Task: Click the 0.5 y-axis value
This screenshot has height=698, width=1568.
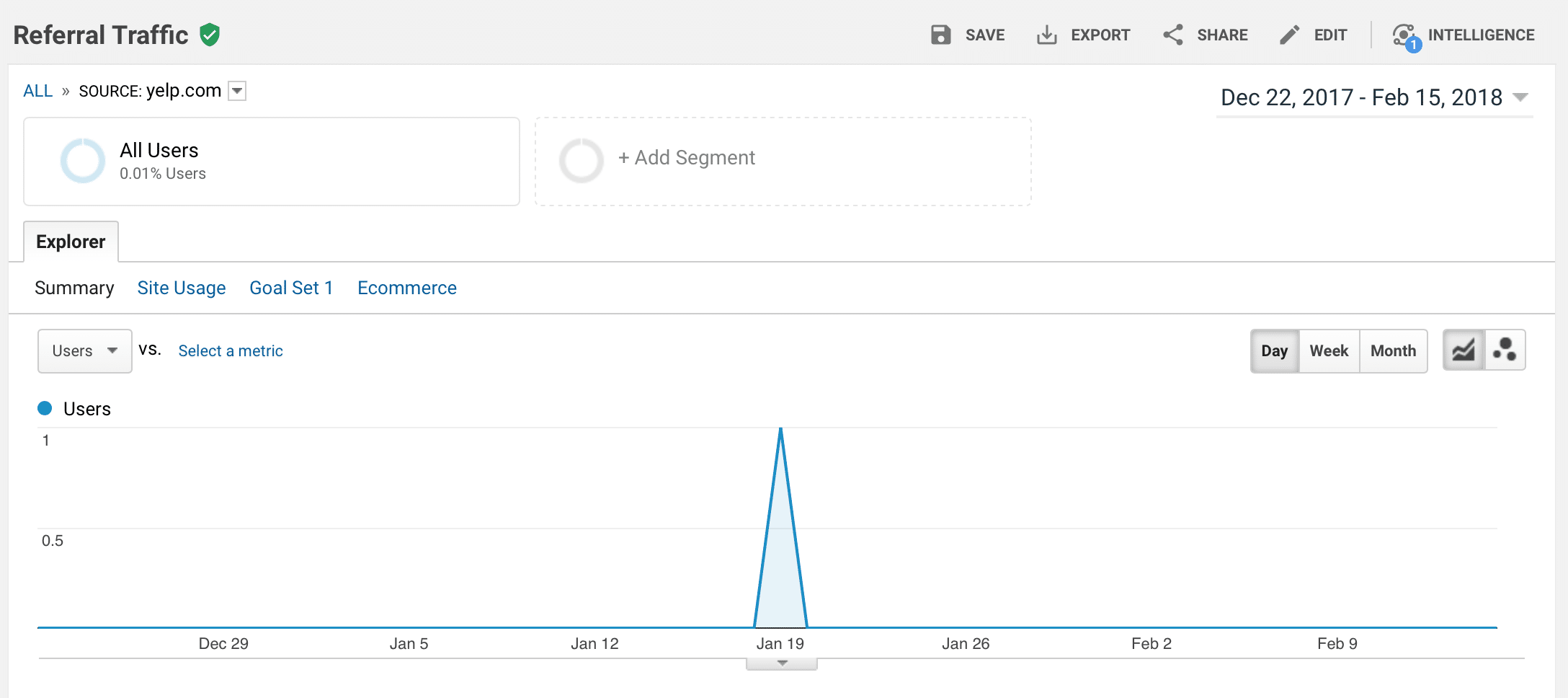Action: 53,541
